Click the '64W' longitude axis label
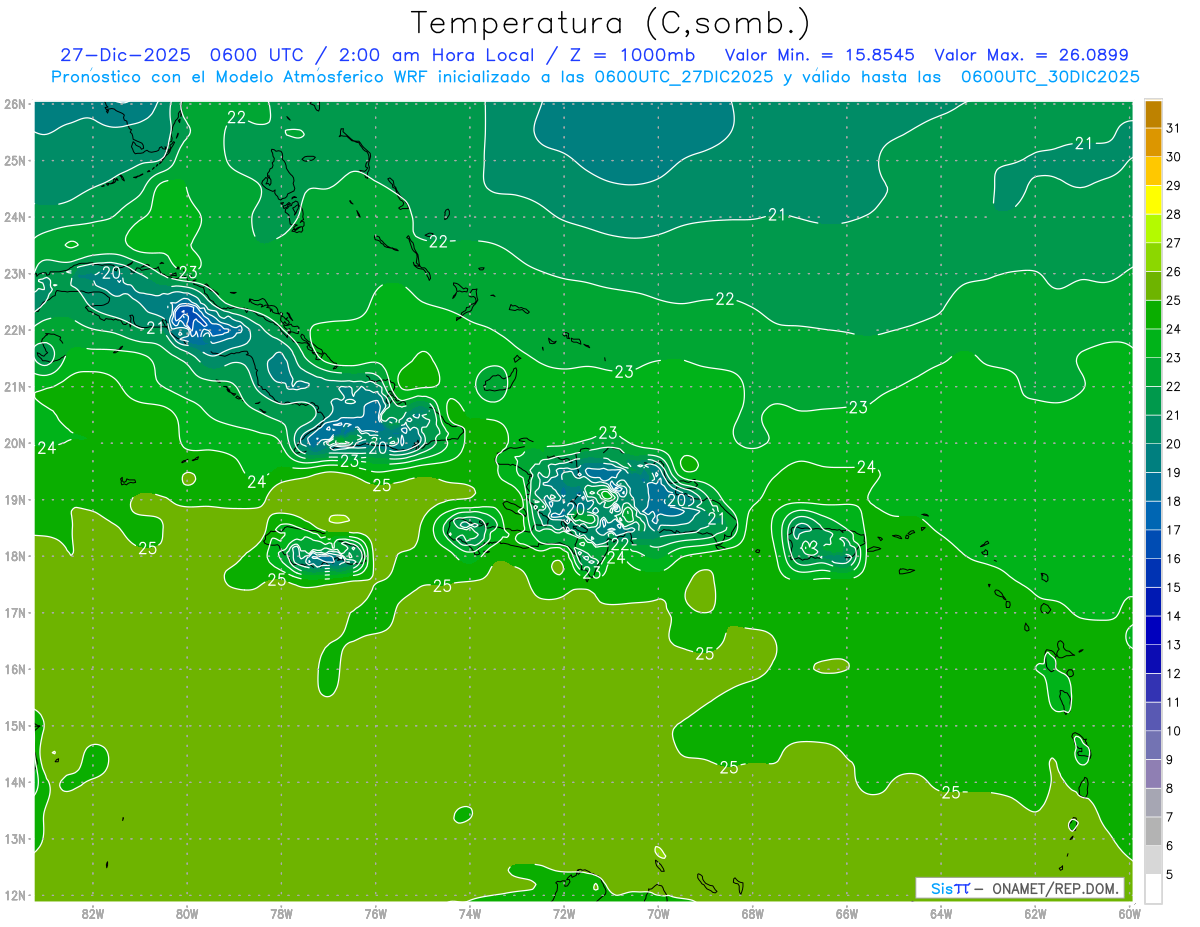1200x927 pixels. (x=941, y=913)
